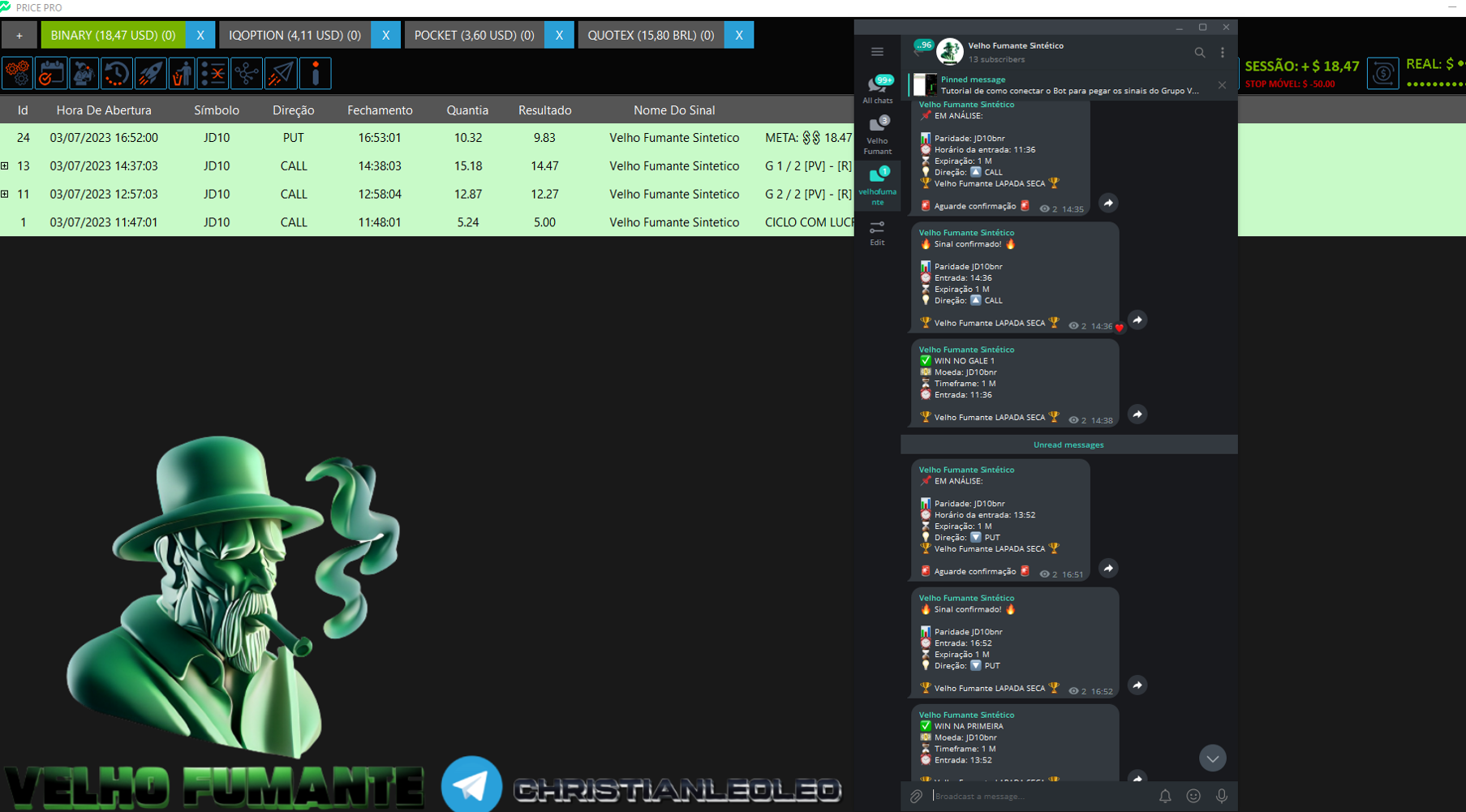
Task: Close the POCKET account tab
Action: (559, 35)
